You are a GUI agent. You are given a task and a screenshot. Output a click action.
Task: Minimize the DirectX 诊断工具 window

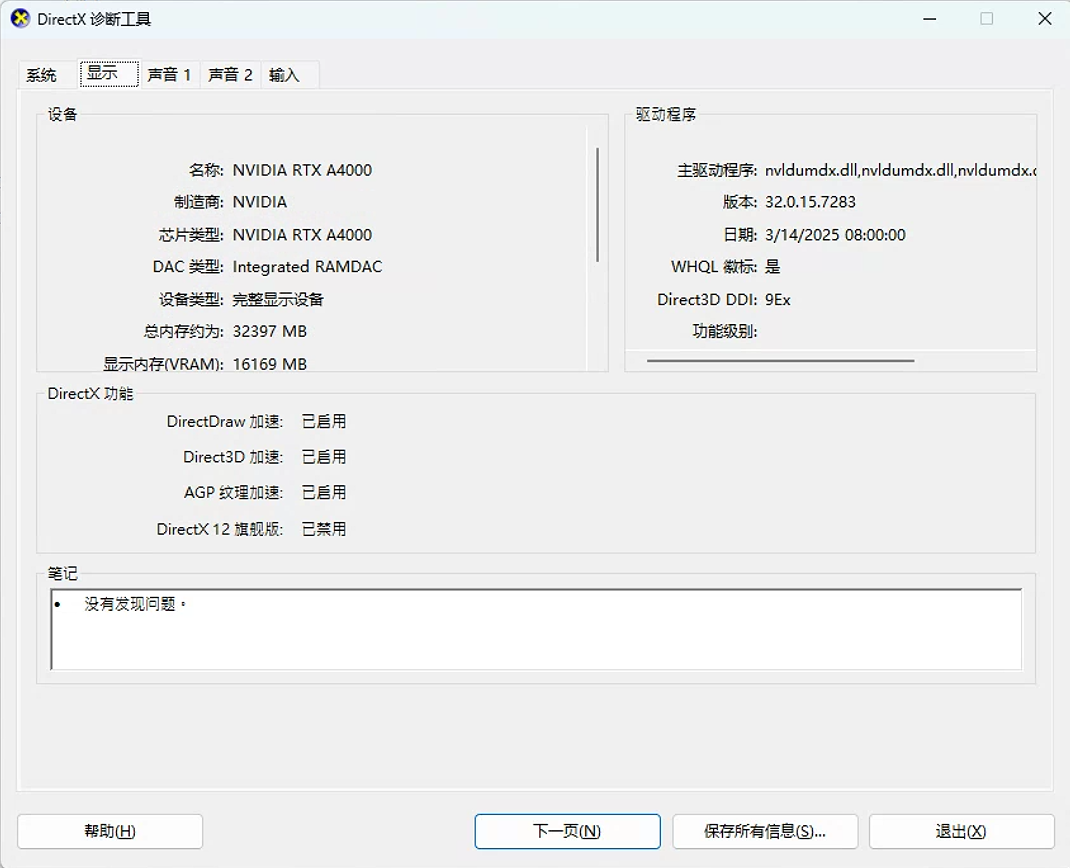click(x=929, y=19)
